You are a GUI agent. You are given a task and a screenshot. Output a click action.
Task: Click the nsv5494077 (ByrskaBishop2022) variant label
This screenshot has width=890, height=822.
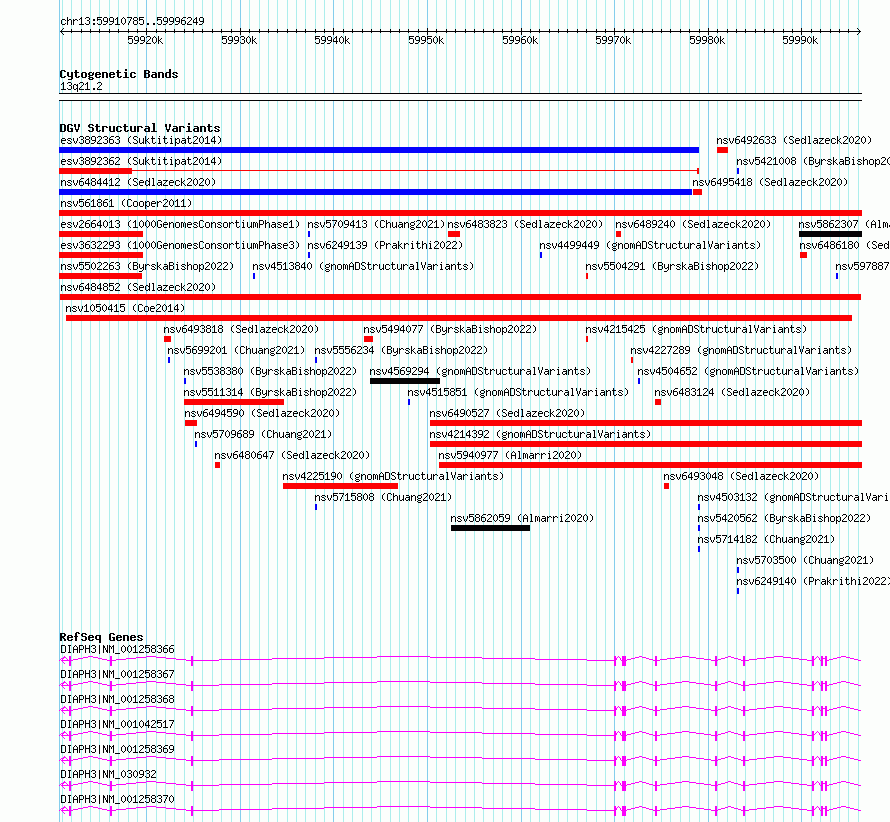point(450,329)
